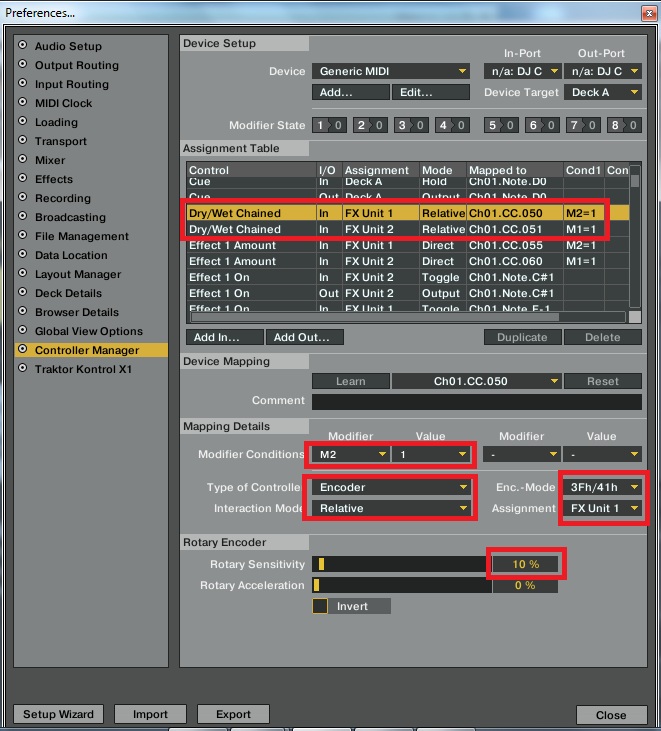
Task: Select Effect 1 On Output row
Action: tap(408, 293)
